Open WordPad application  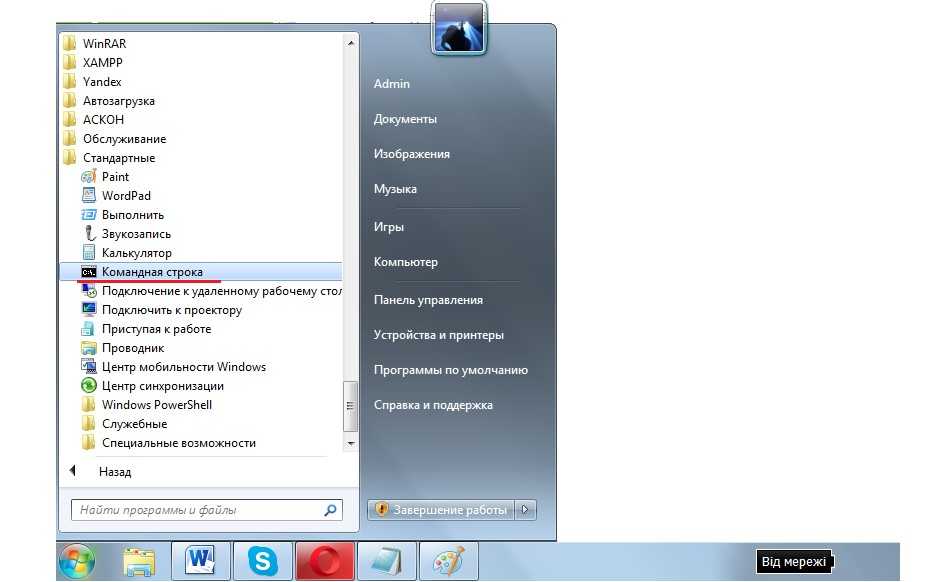(x=125, y=196)
